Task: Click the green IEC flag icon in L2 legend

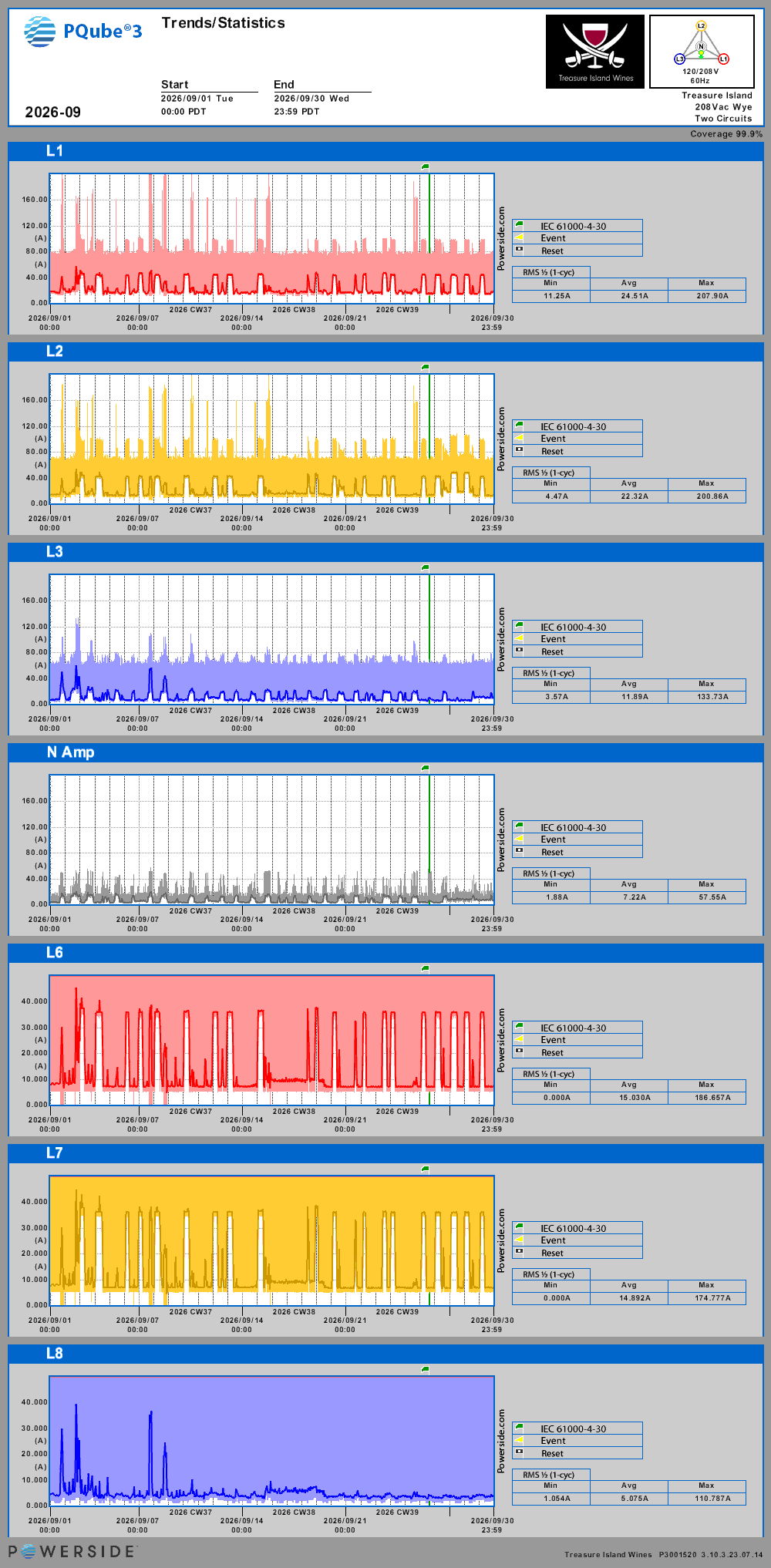Action: coord(520,426)
